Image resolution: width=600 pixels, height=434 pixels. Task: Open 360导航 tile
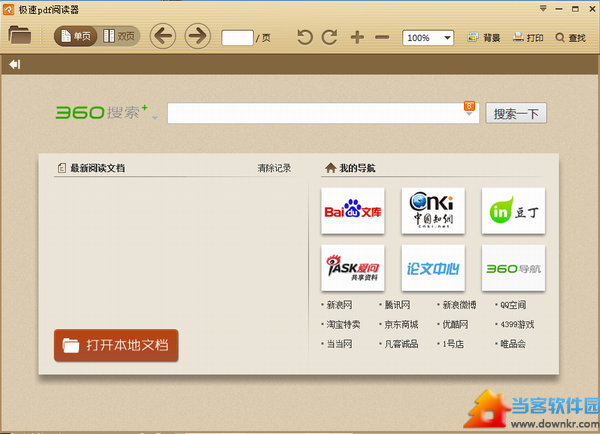pos(514,268)
